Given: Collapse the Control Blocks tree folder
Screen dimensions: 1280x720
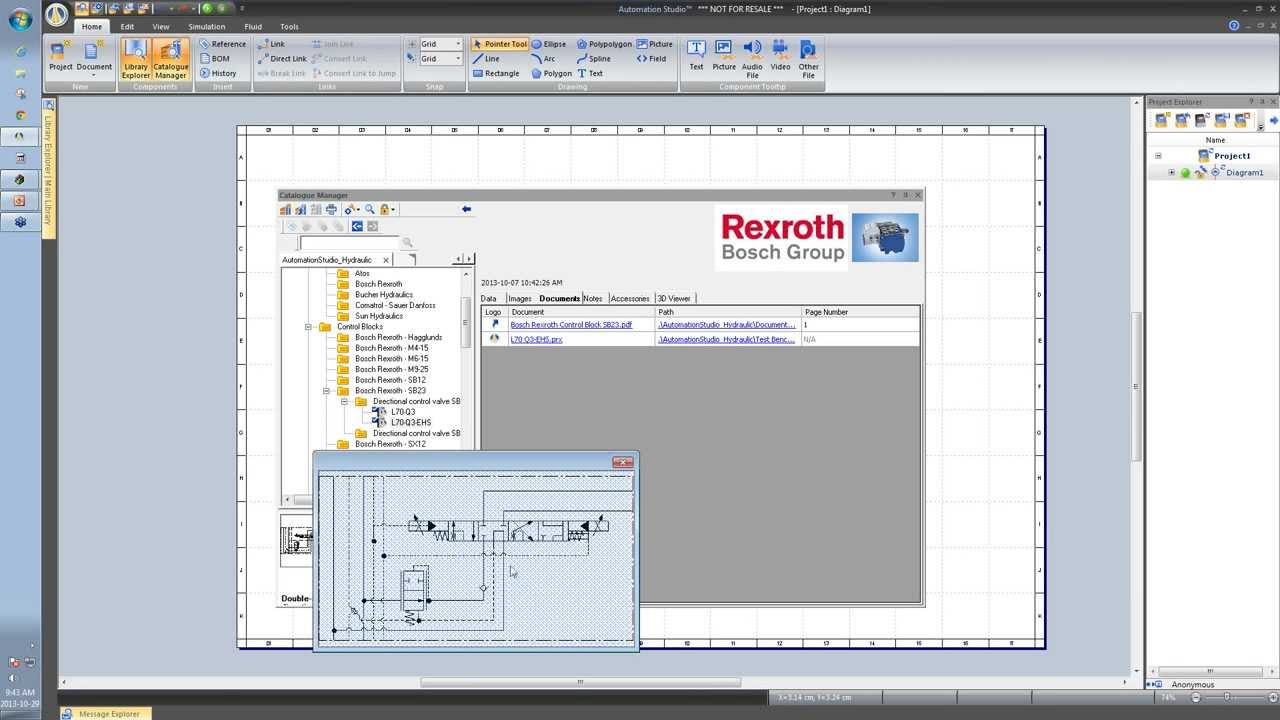Looking at the screenshot, I should 308,327.
